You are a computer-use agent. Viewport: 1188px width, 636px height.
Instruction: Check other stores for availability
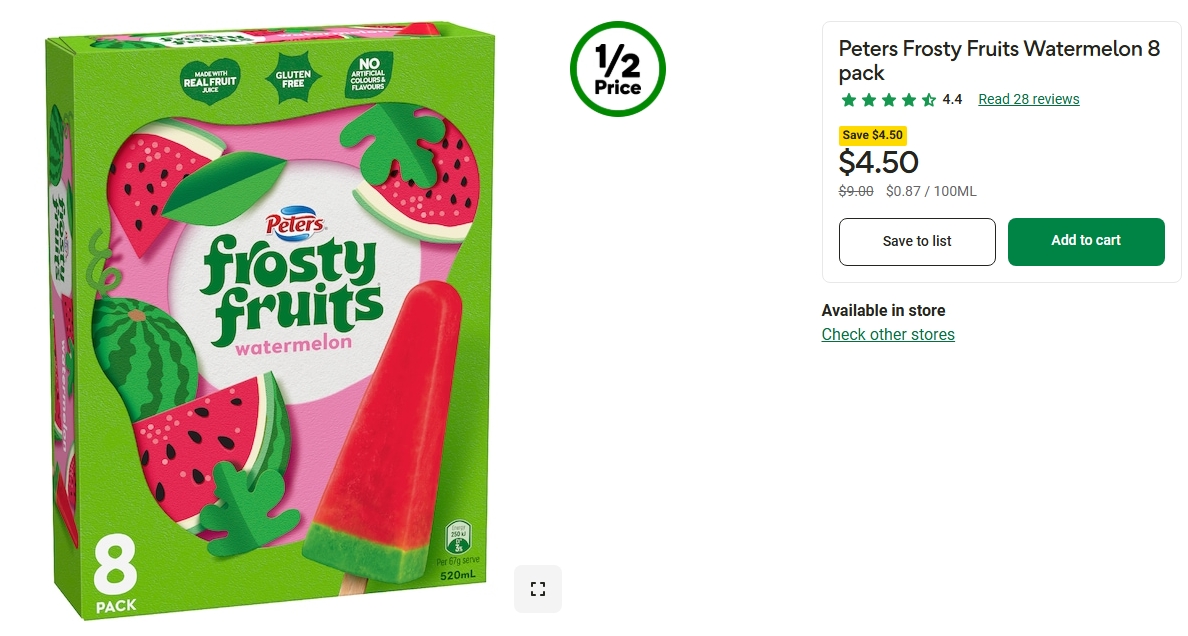click(888, 334)
